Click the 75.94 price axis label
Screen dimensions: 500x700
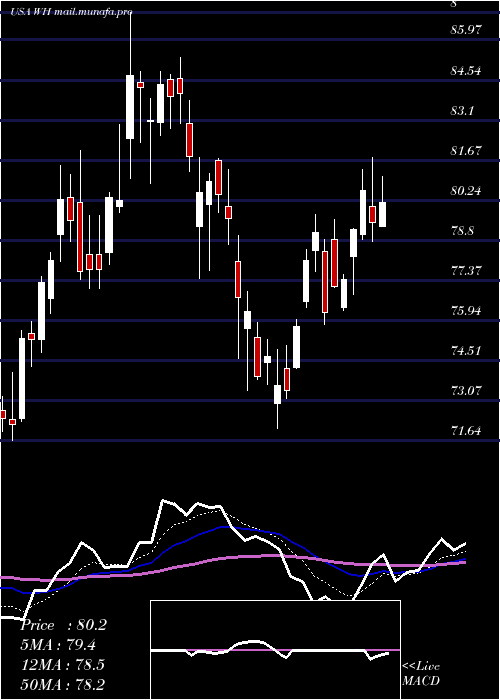(467, 311)
